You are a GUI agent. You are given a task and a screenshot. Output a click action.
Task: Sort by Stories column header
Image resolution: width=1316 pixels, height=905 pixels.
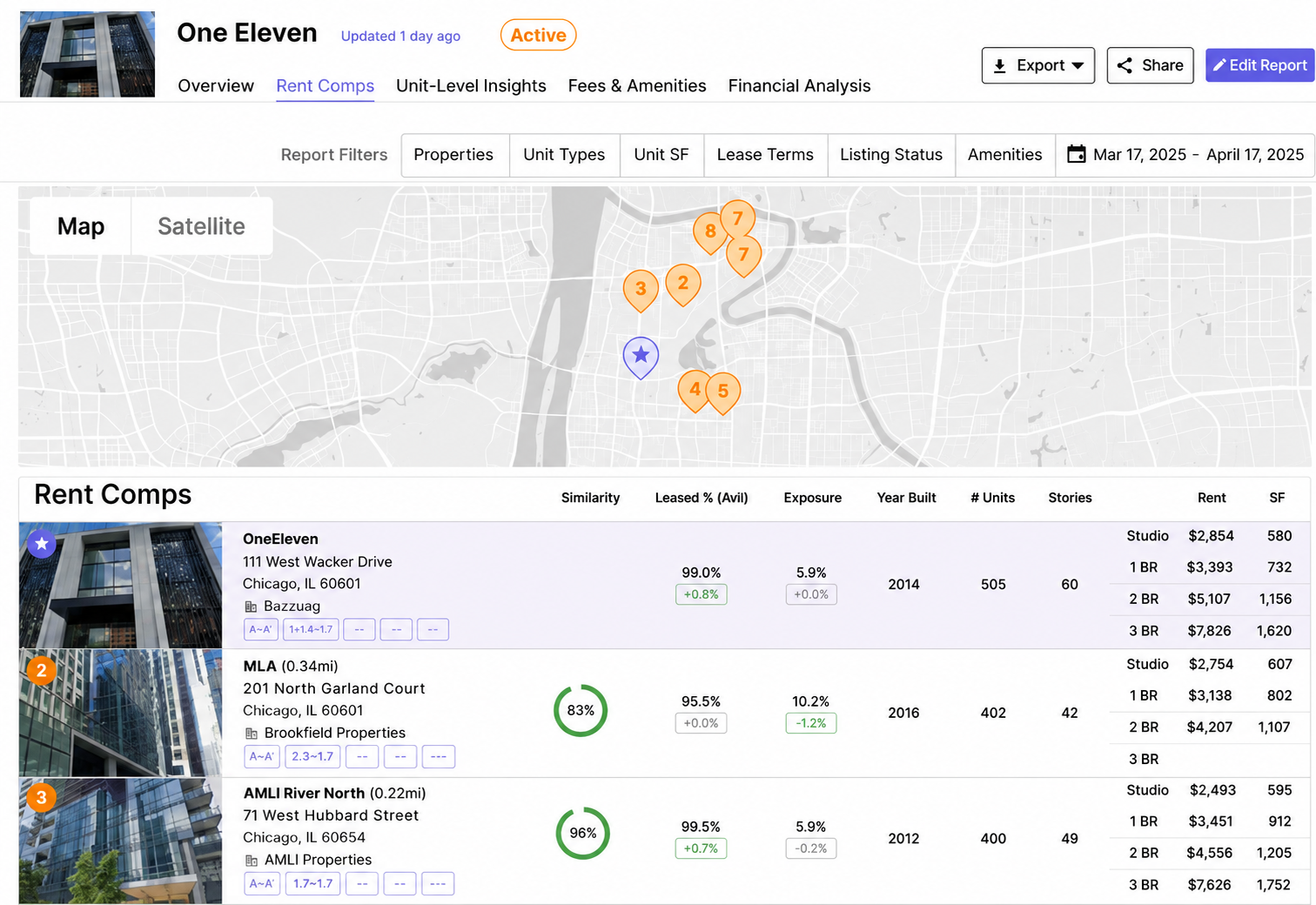pyautogui.click(x=1070, y=498)
